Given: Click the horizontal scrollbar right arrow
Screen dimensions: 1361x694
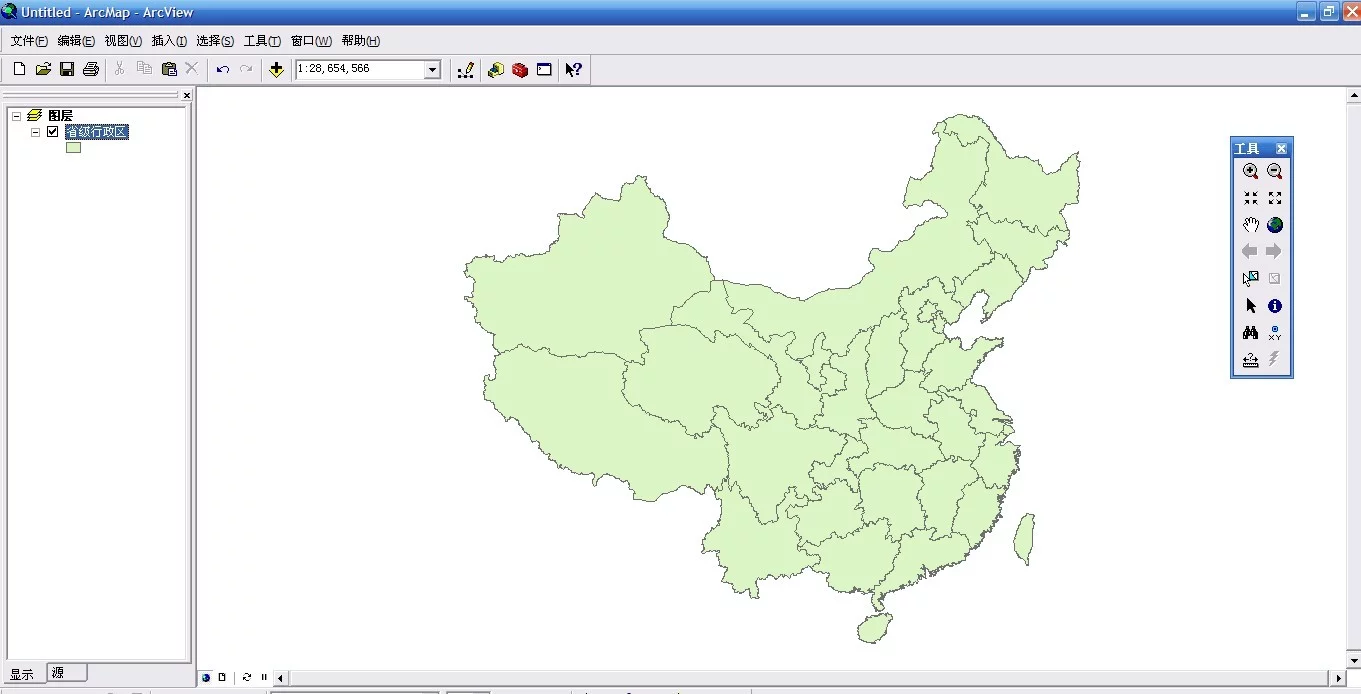Looking at the screenshot, I should (1339, 678).
